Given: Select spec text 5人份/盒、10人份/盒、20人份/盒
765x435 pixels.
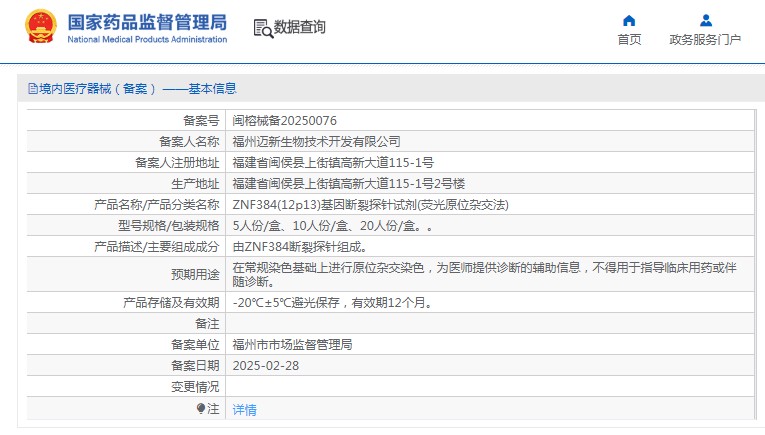Looking at the screenshot, I should (x=333, y=226).
